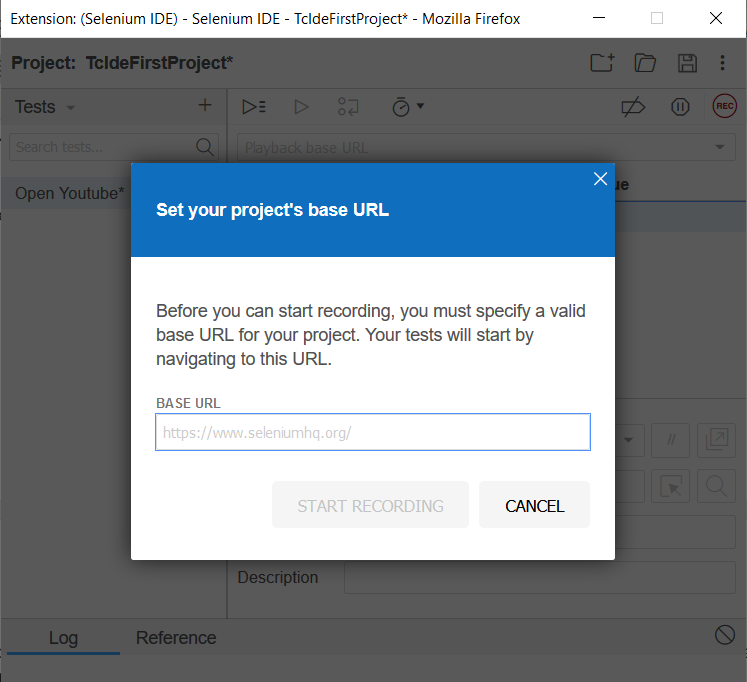The height and width of the screenshot is (682, 747).
Task: Clear the log with circle-slash icon
Action: point(725,635)
